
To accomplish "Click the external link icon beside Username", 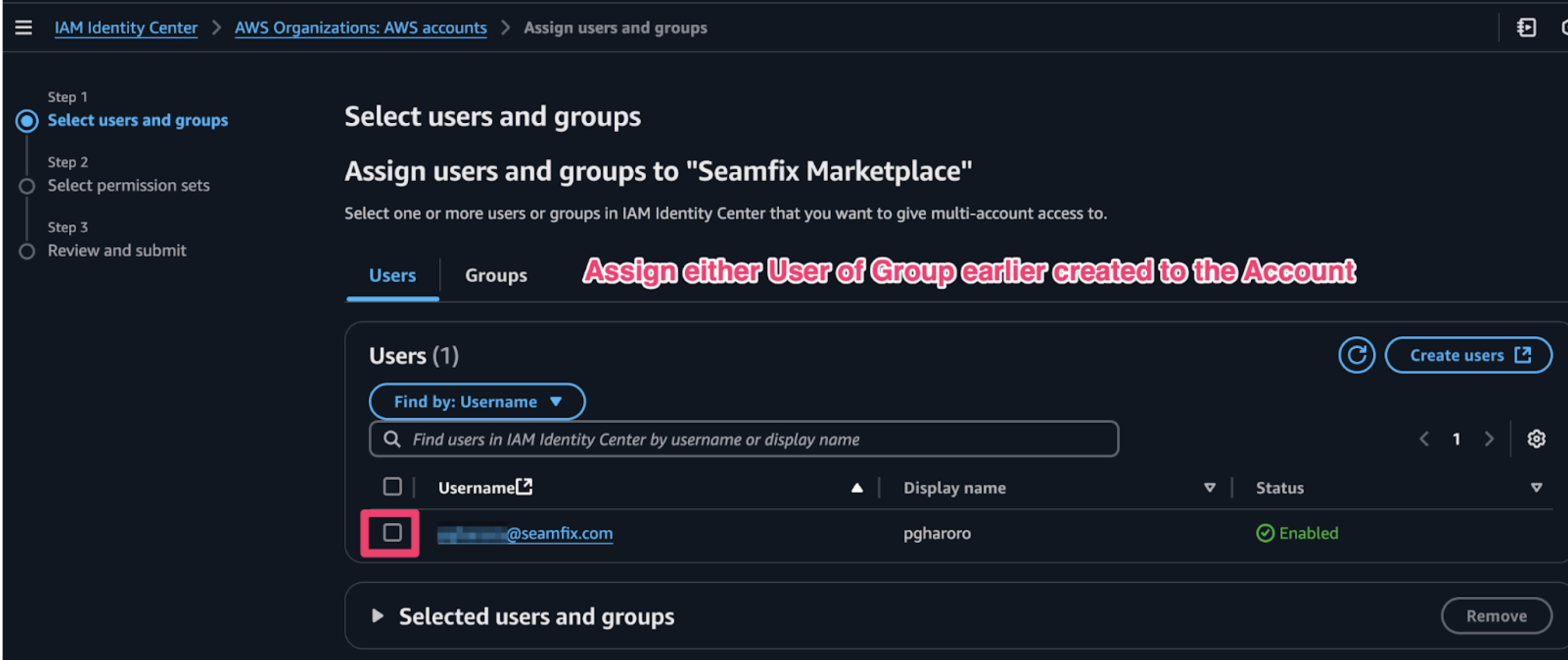I will pyautogui.click(x=524, y=486).
